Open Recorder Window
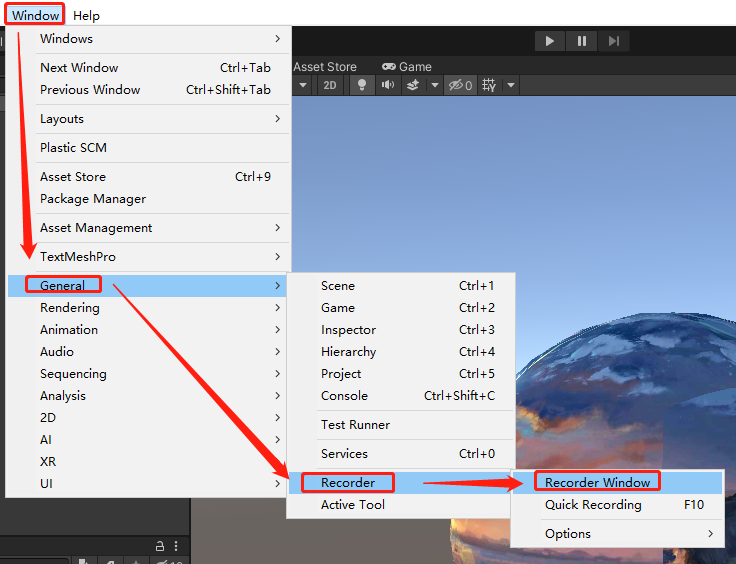This screenshot has width=736, height=564. tap(617, 483)
